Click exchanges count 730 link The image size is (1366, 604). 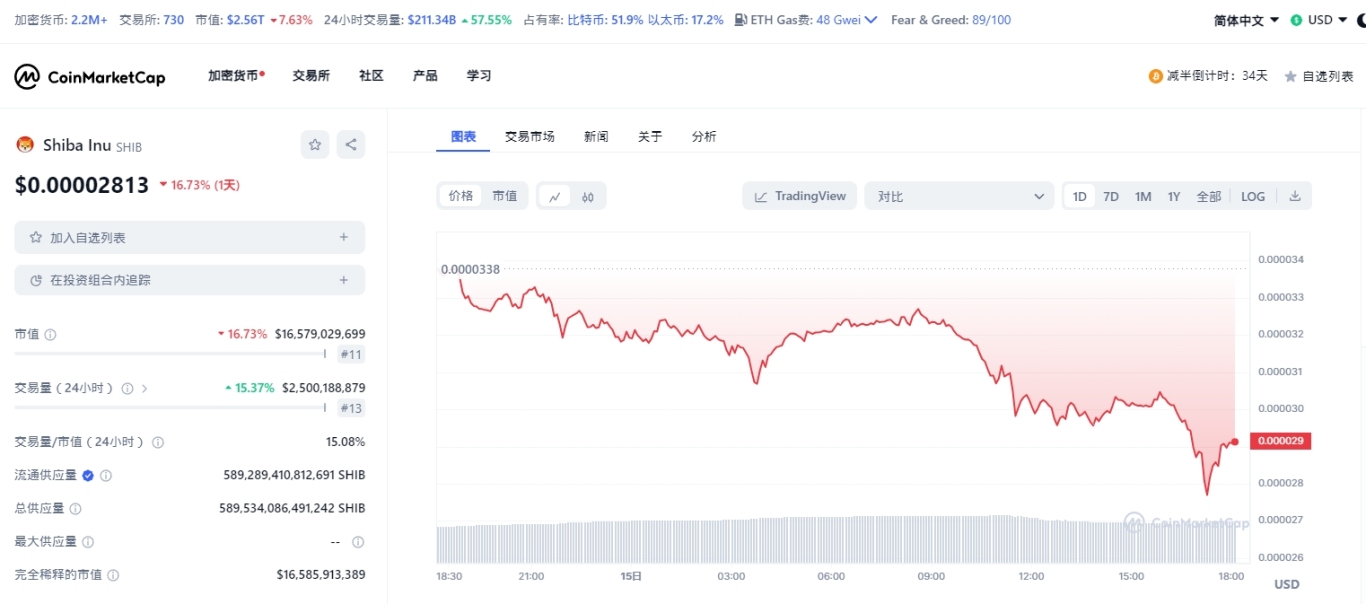tap(173, 20)
